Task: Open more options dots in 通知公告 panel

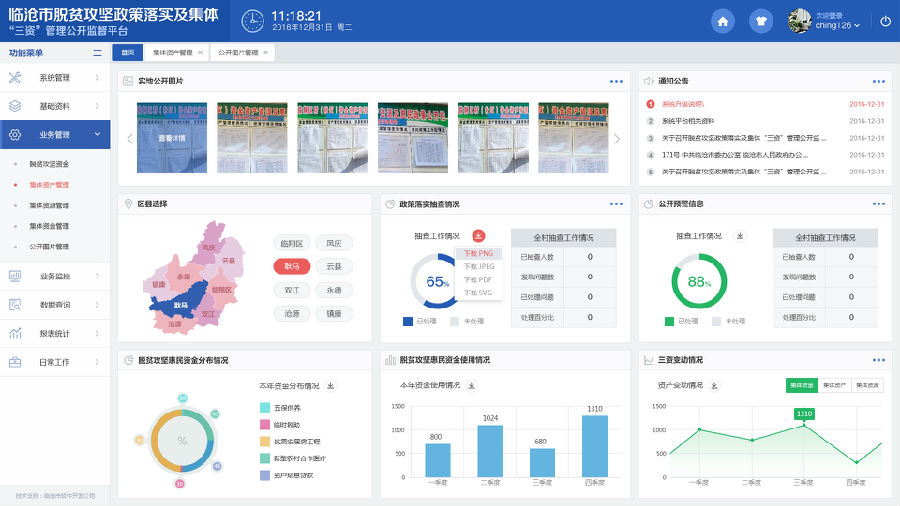Action: (x=878, y=81)
